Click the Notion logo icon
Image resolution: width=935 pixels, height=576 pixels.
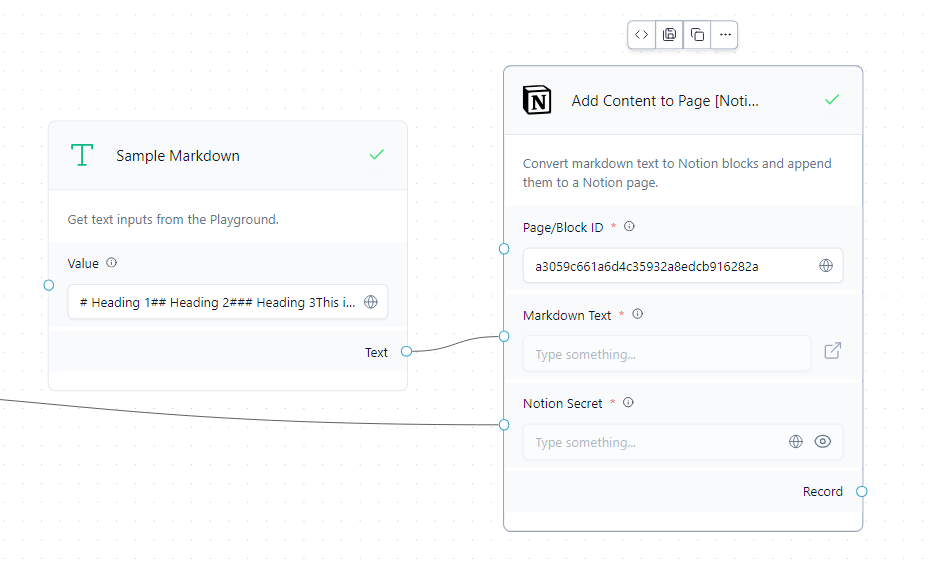(x=537, y=100)
